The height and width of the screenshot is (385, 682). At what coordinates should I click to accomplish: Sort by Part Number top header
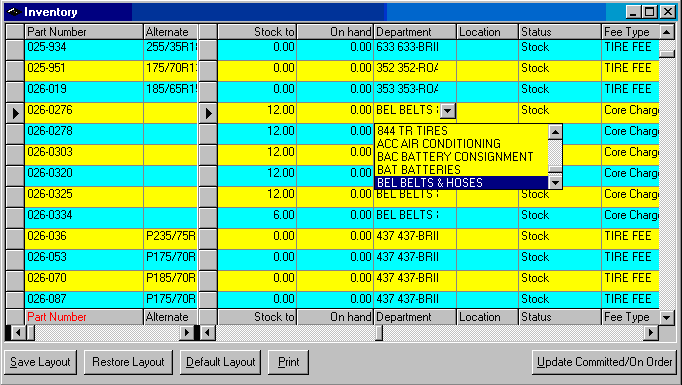coord(84,32)
